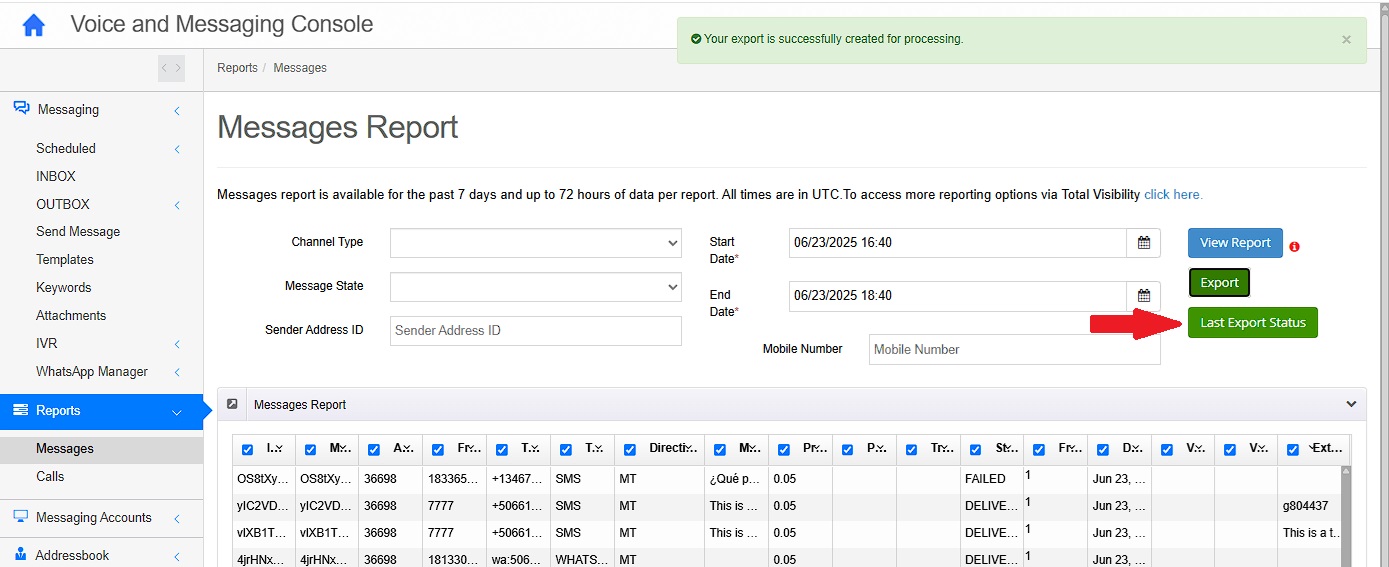
Task: Dismiss the export success notification
Action: point(1346,40)
